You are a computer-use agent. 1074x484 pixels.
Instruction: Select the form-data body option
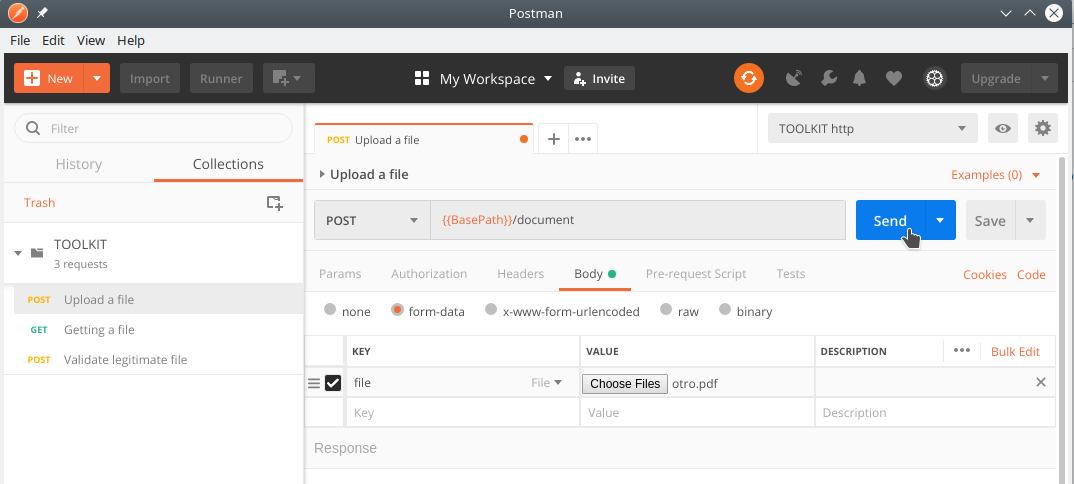point(397,309)
